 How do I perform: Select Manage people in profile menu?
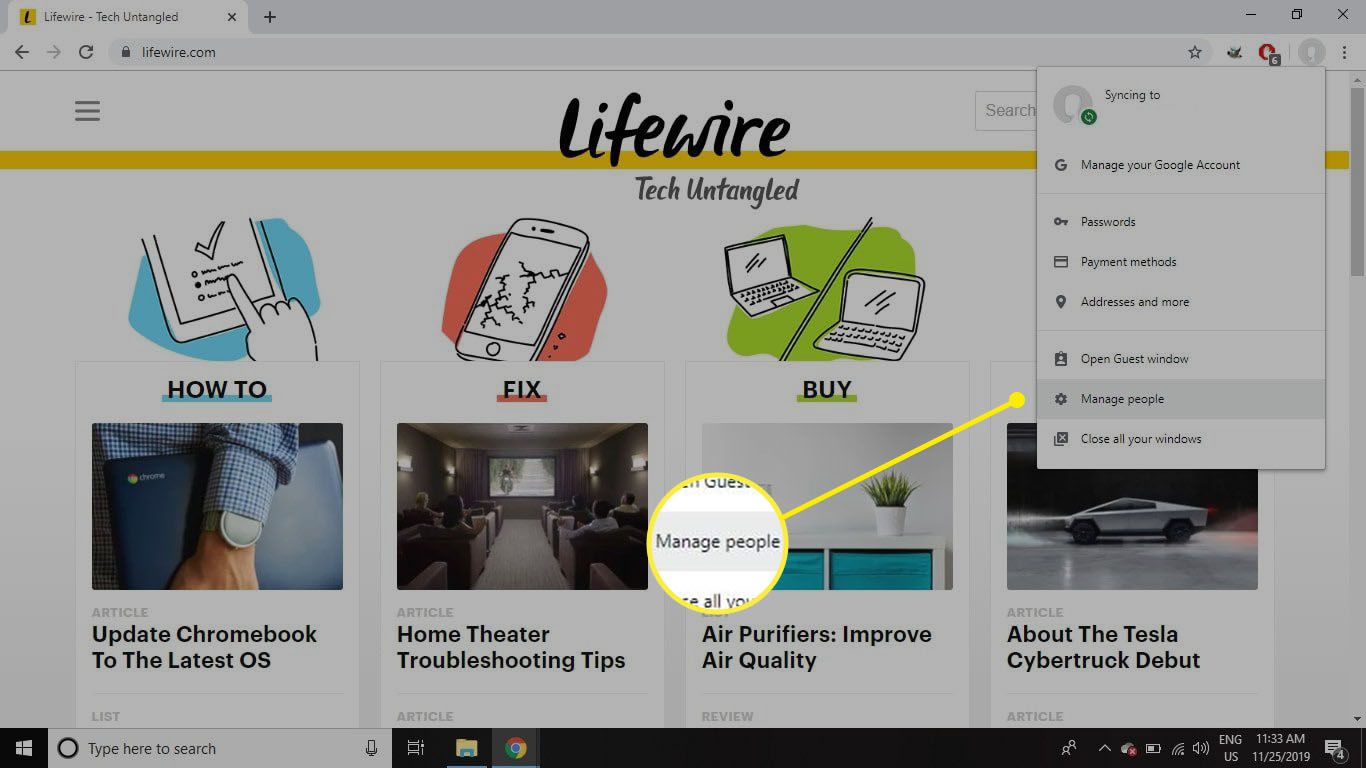(1181, 399)
